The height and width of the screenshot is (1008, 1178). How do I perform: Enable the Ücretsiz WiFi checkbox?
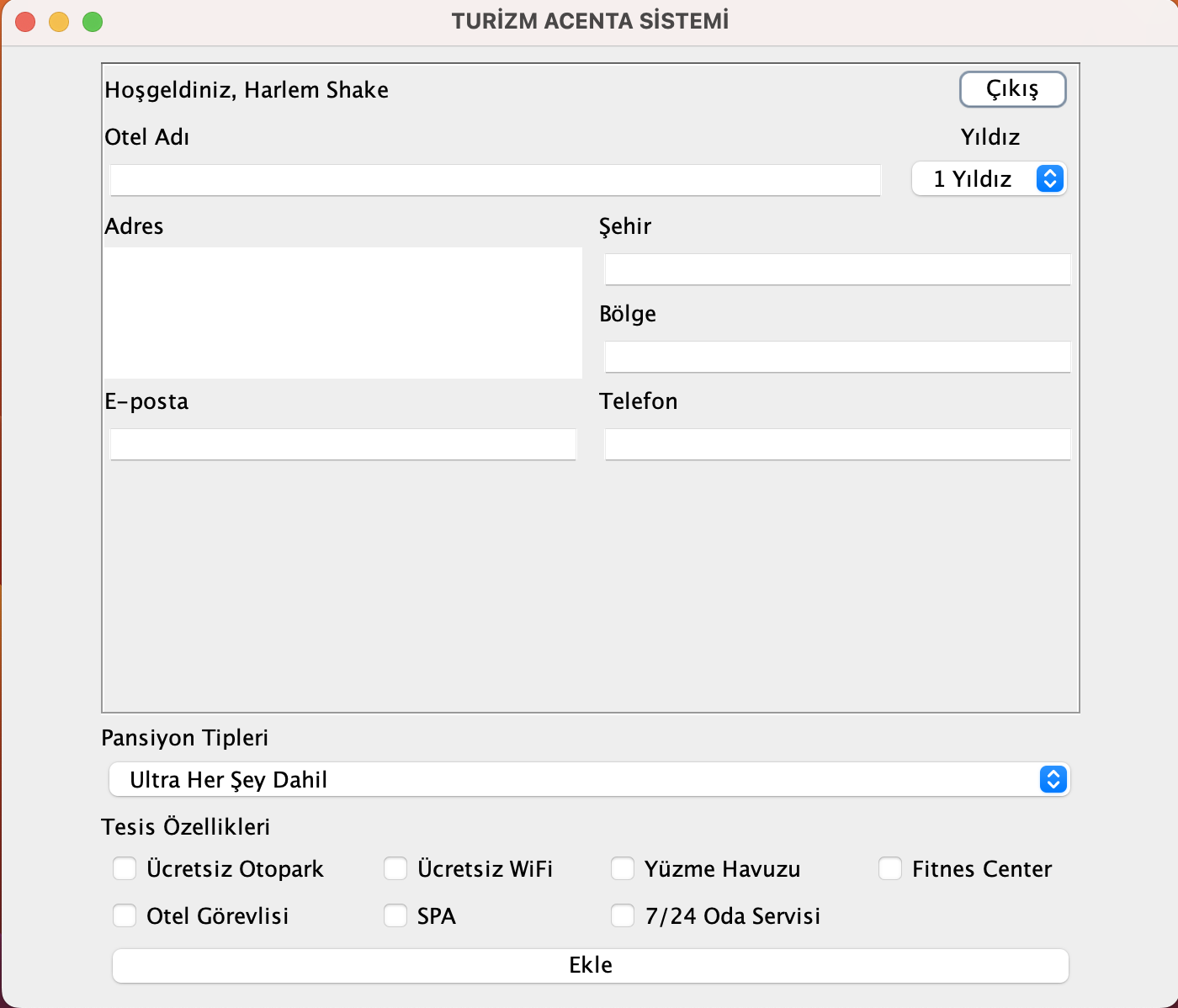point(395,868)
